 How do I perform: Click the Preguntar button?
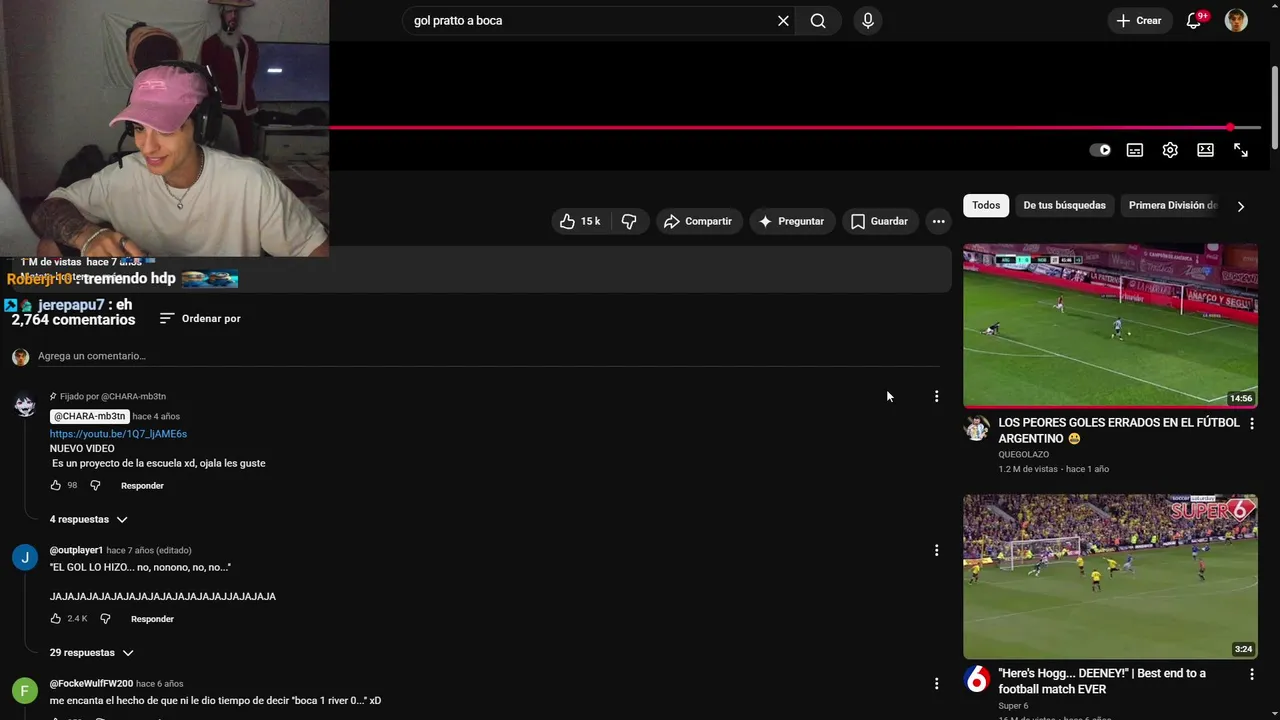(791, 221)
